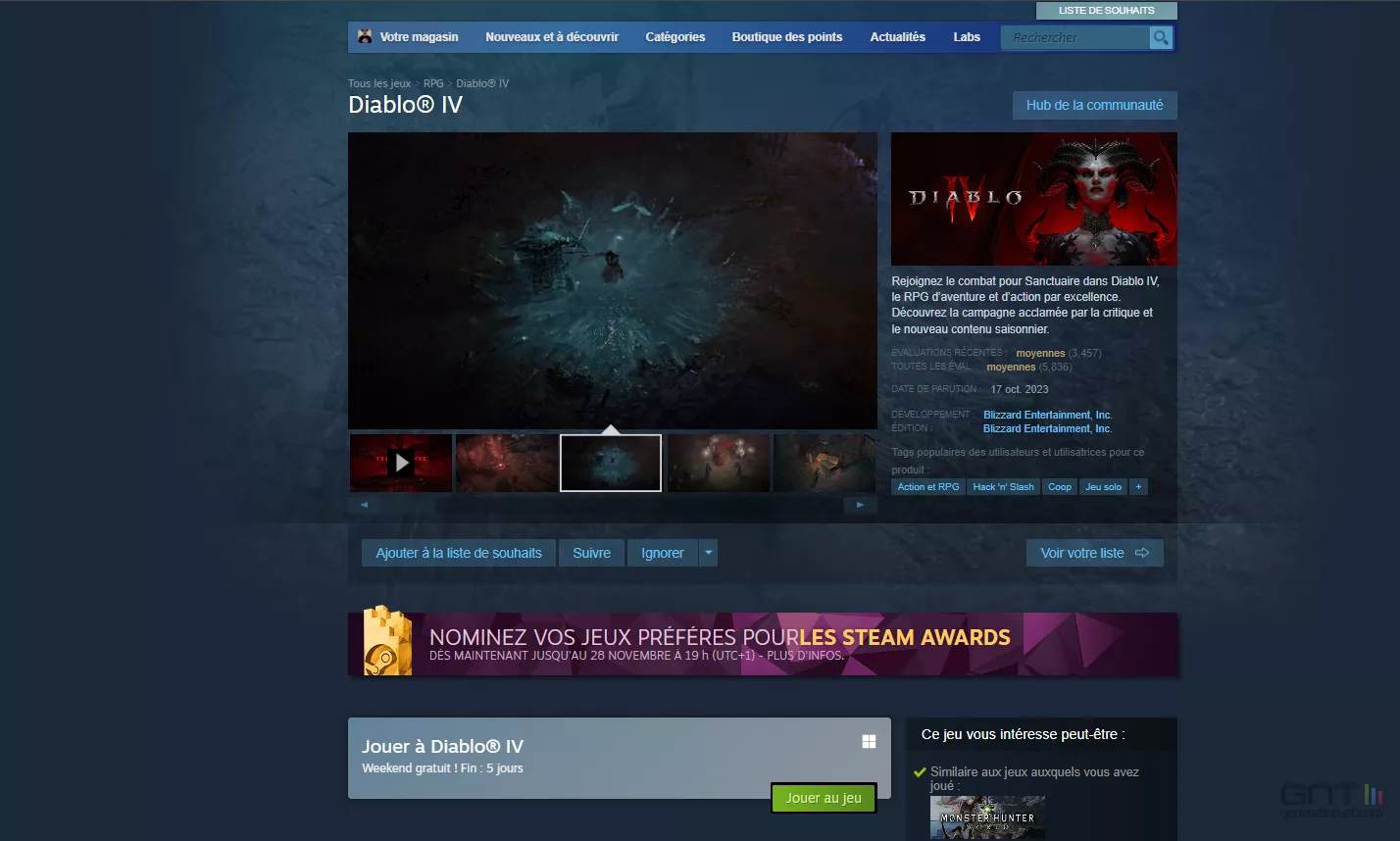Expand the Ignorer dropdown arrow

tap(709, 553)
